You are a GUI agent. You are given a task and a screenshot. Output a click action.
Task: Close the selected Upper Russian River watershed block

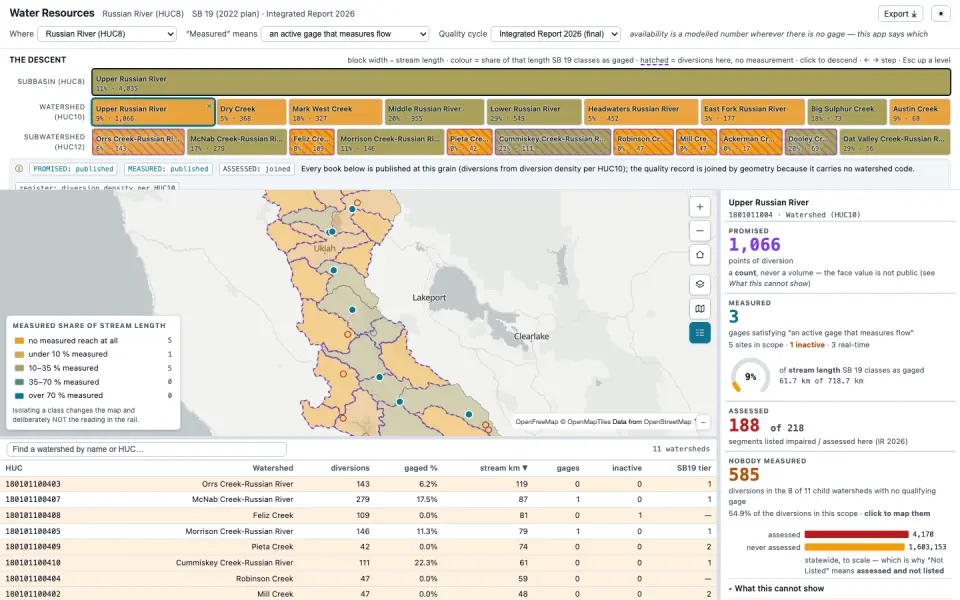coord(209,106)
